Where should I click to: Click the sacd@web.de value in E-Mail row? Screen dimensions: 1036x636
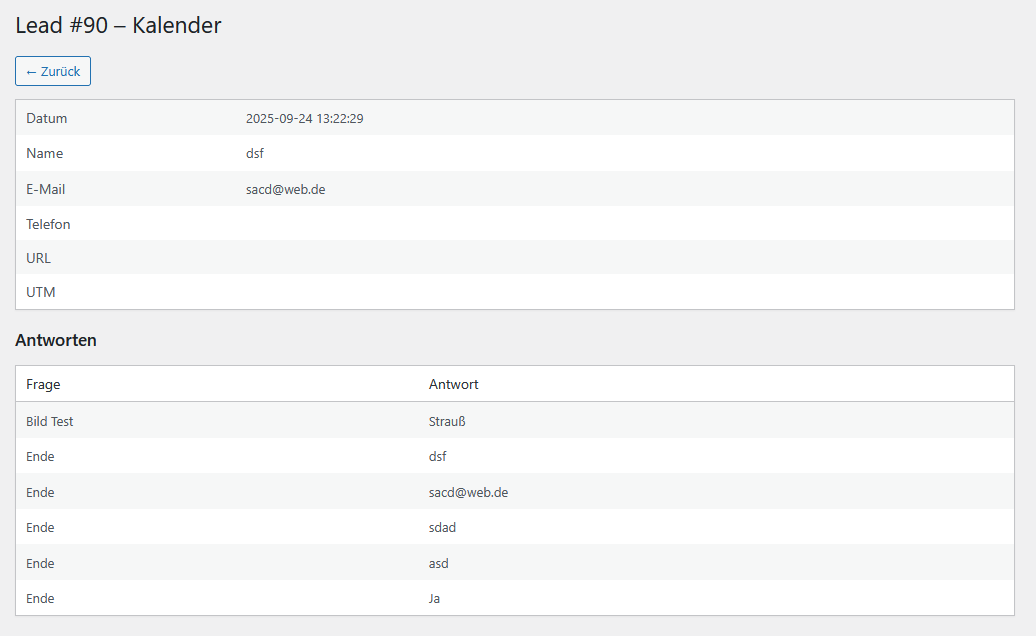tap(285, 189)
